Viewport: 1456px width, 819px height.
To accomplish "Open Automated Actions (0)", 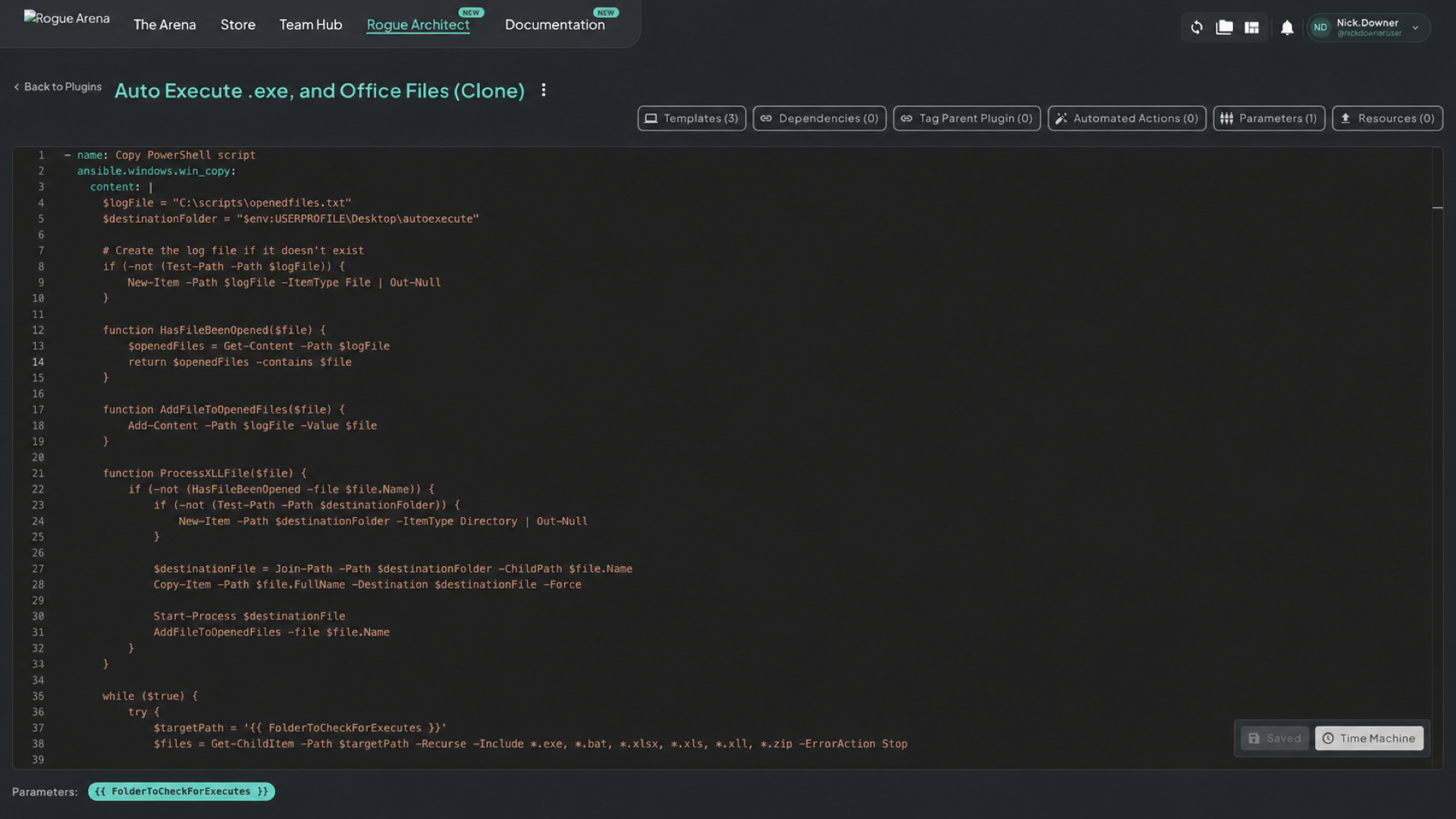I will (1127, 118).
